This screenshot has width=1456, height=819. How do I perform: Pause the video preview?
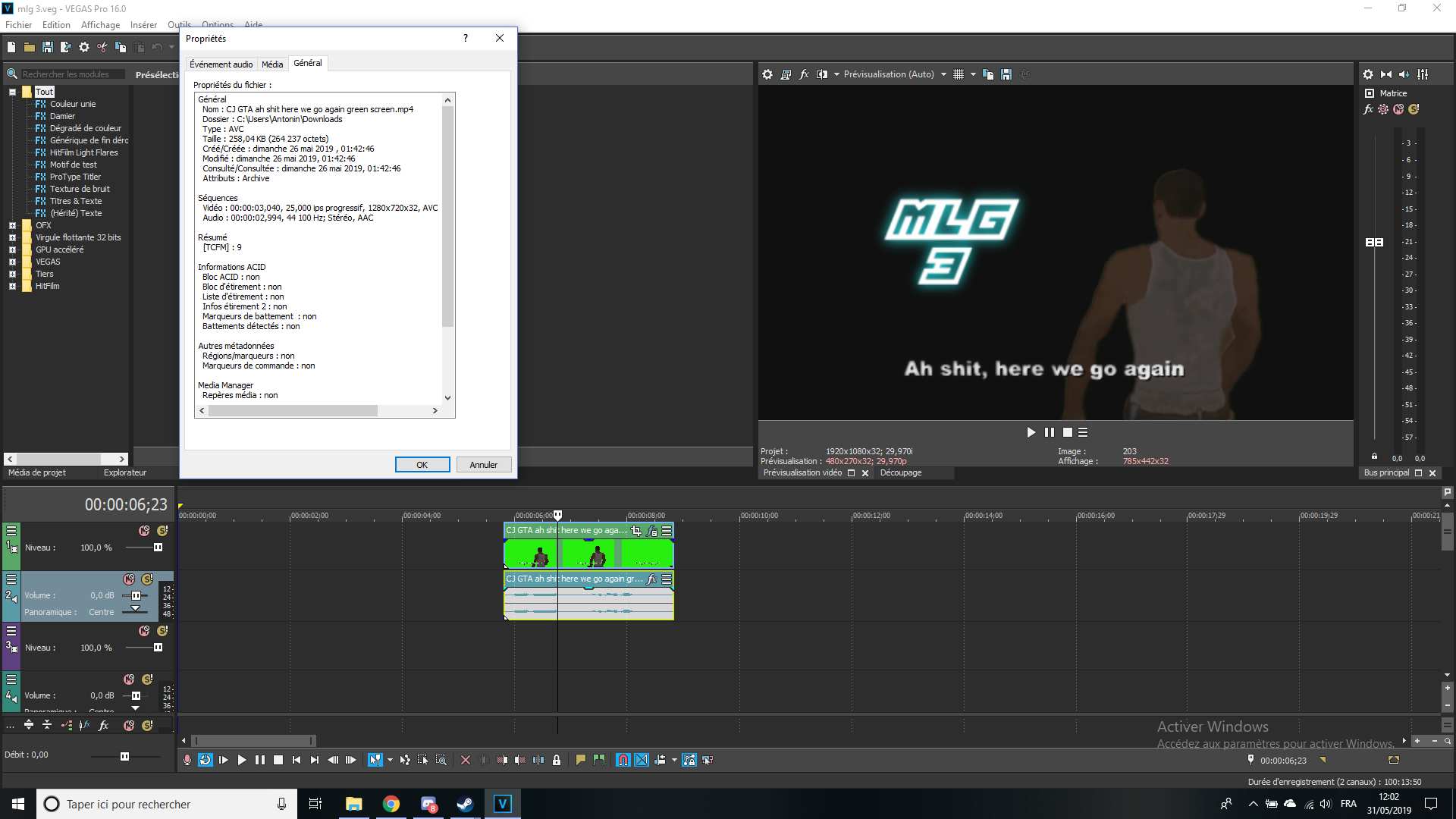tap(1050, 432)
